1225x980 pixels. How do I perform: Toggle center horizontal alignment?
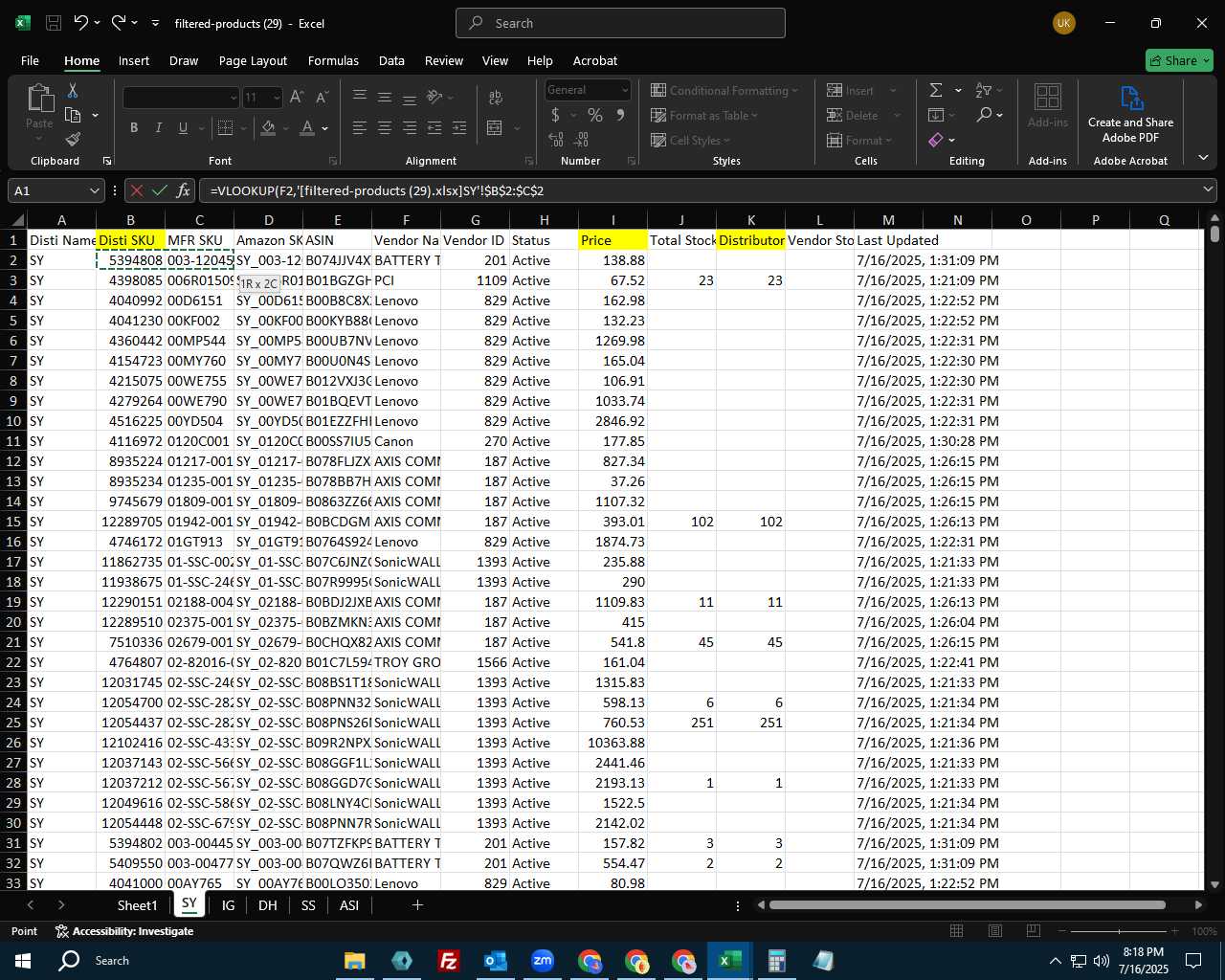385,127
